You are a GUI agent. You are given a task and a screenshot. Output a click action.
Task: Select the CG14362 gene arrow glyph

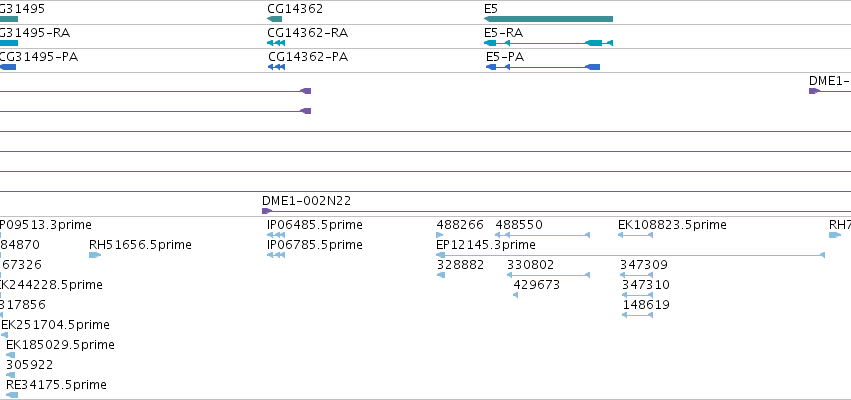pyautogui.click(x=275, y=19)
